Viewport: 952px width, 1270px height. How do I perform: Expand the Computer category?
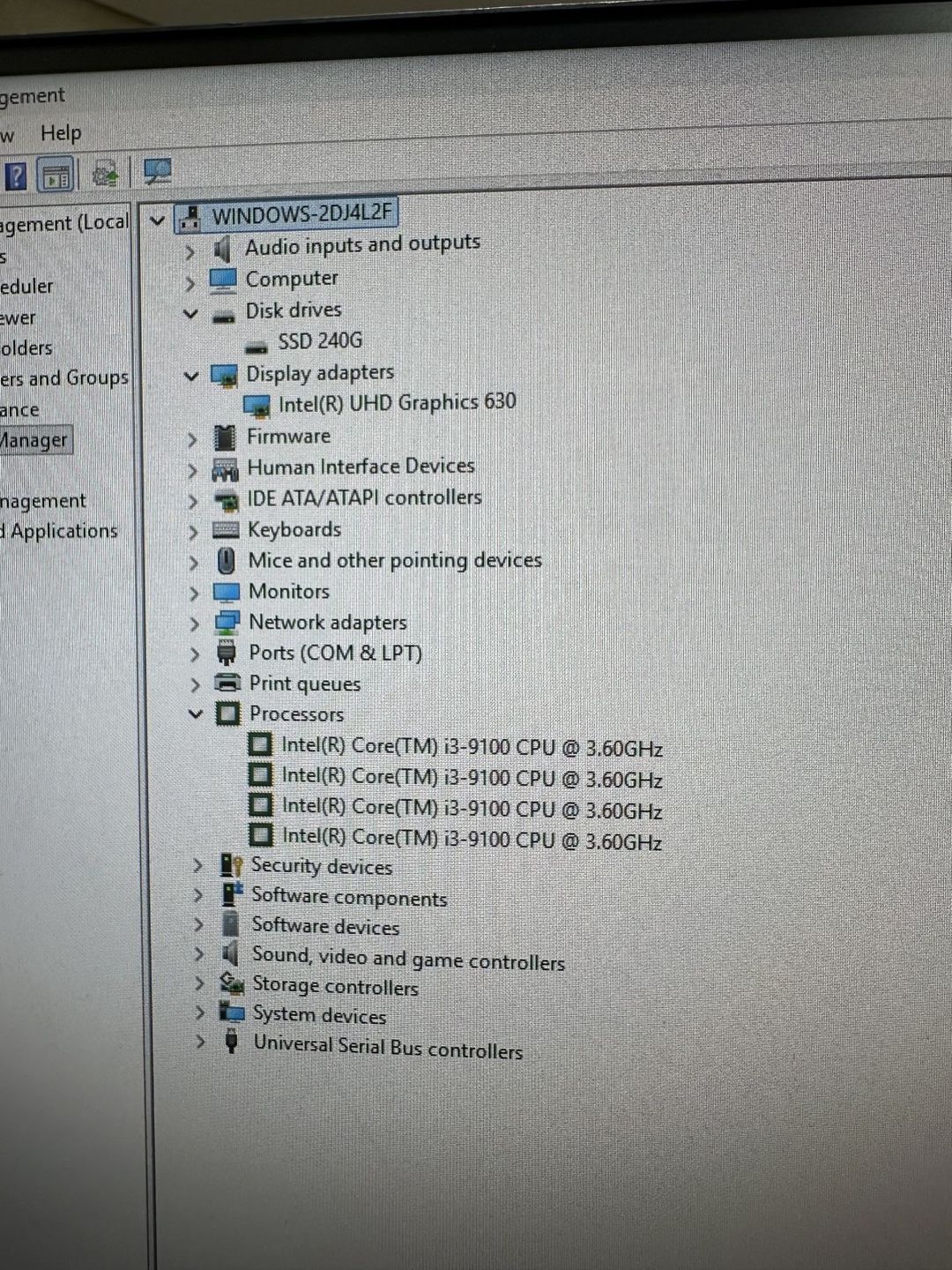[190, 284]
